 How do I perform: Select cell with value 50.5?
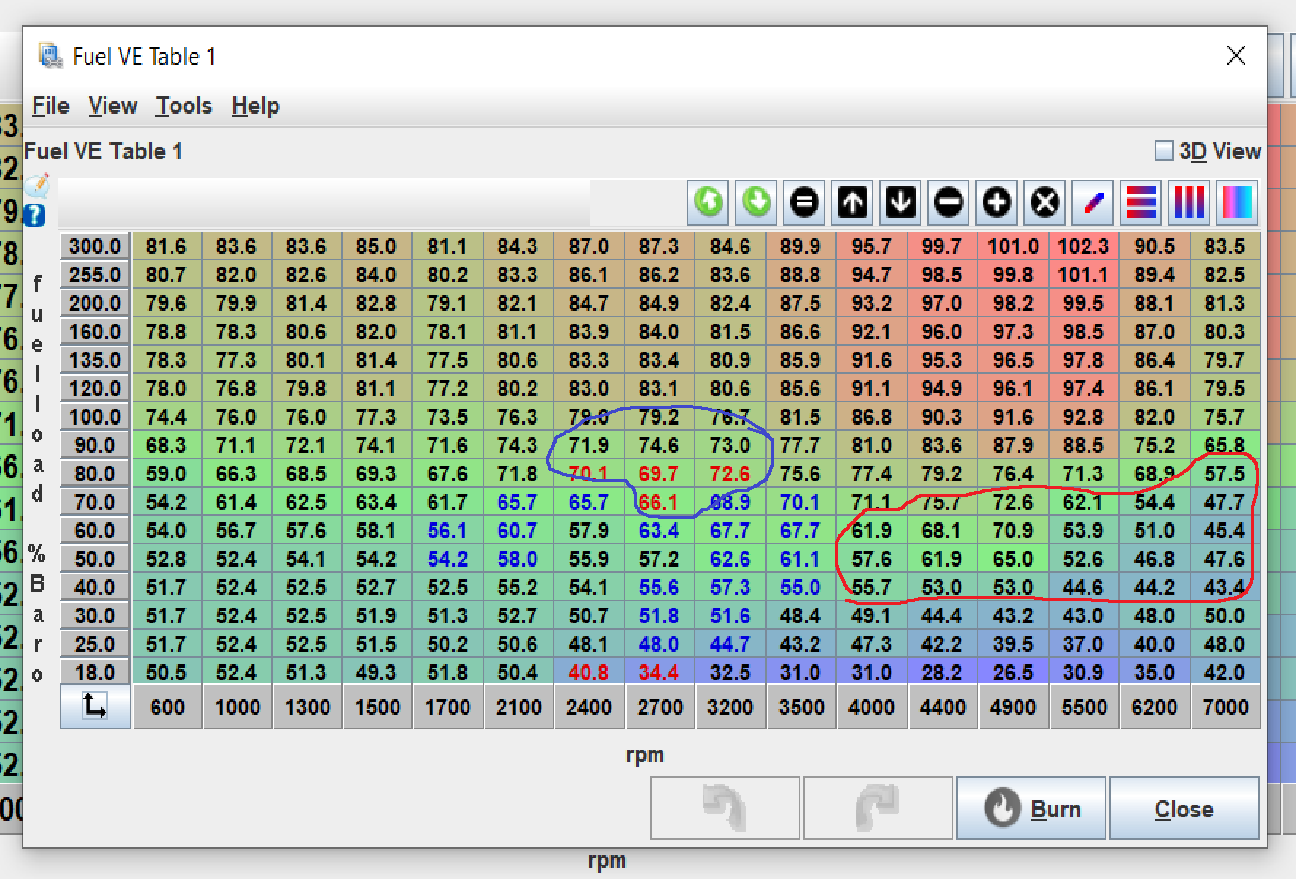pyautogui.click(x=167, y=673)
